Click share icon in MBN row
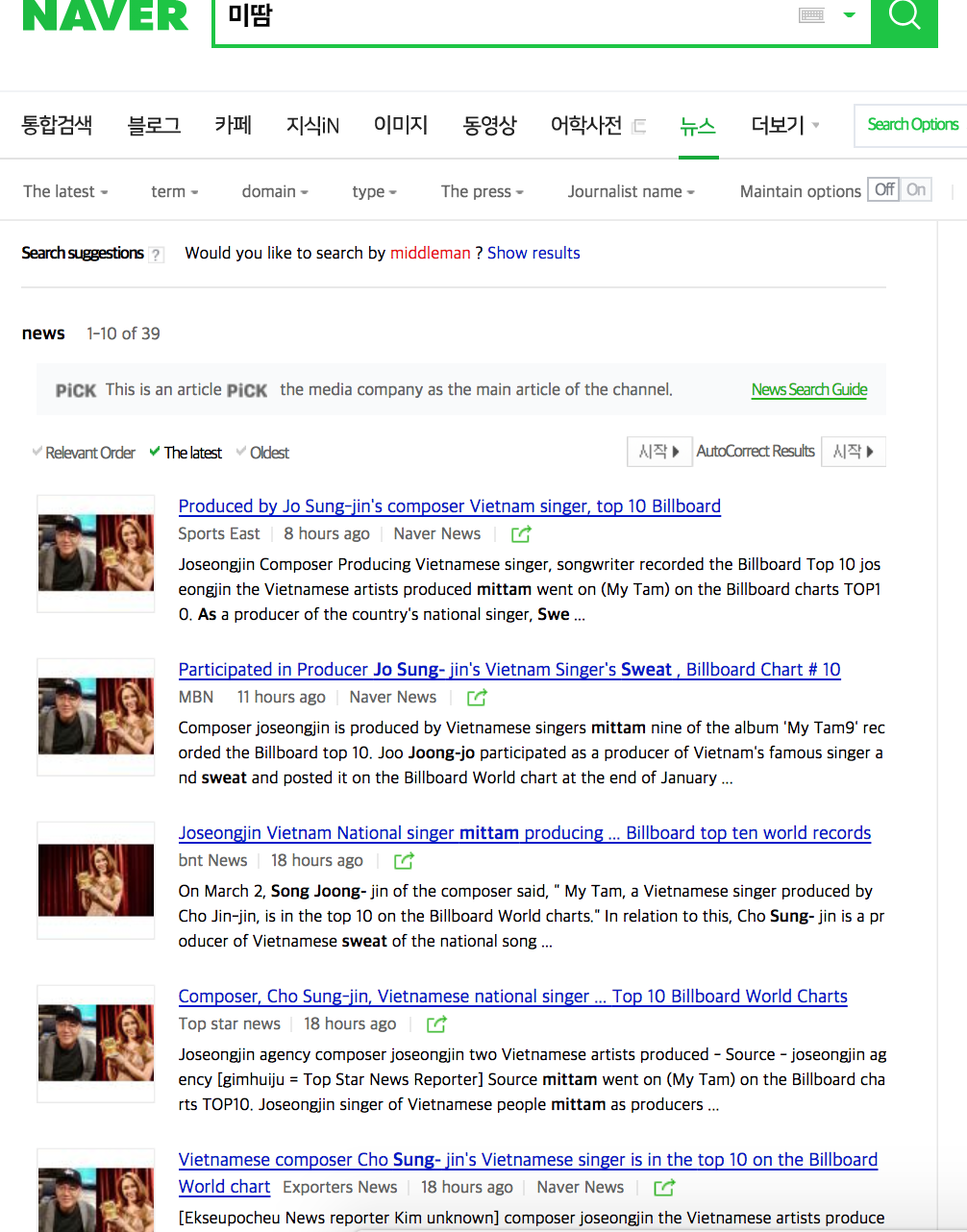Image resolution: width=967 pixels, height=1232 pixels. (477, 698)
